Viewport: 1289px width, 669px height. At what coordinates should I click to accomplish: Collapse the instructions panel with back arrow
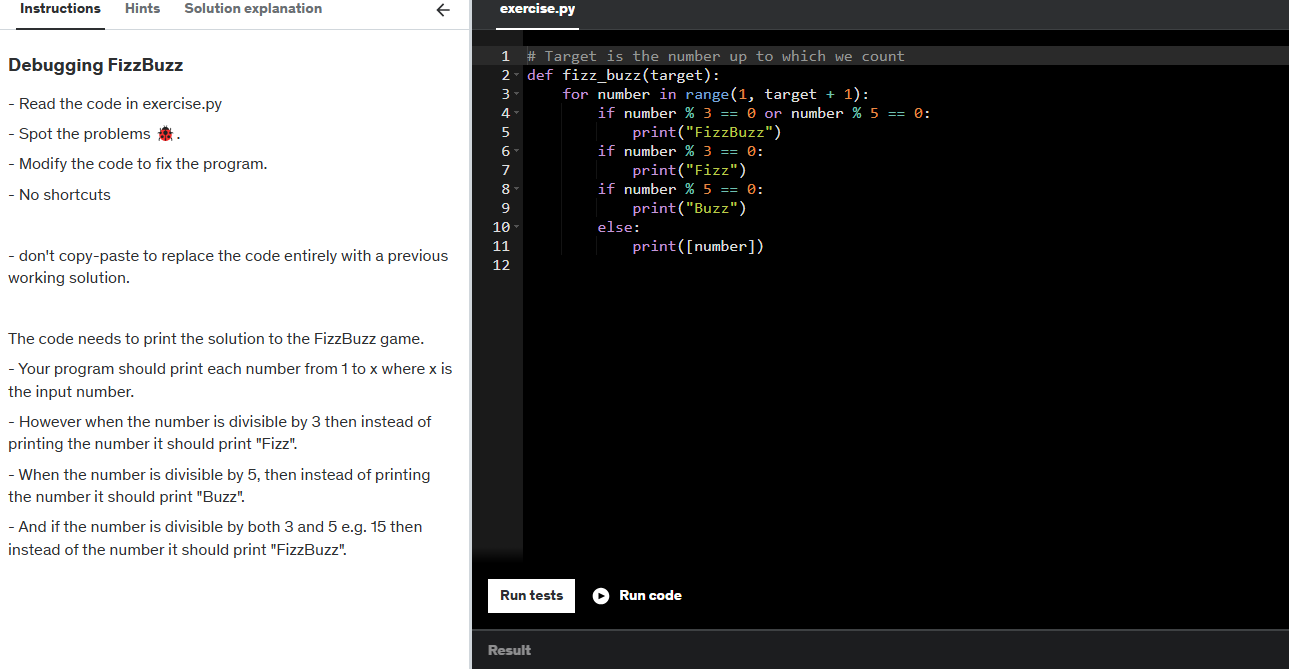(443, 10)
